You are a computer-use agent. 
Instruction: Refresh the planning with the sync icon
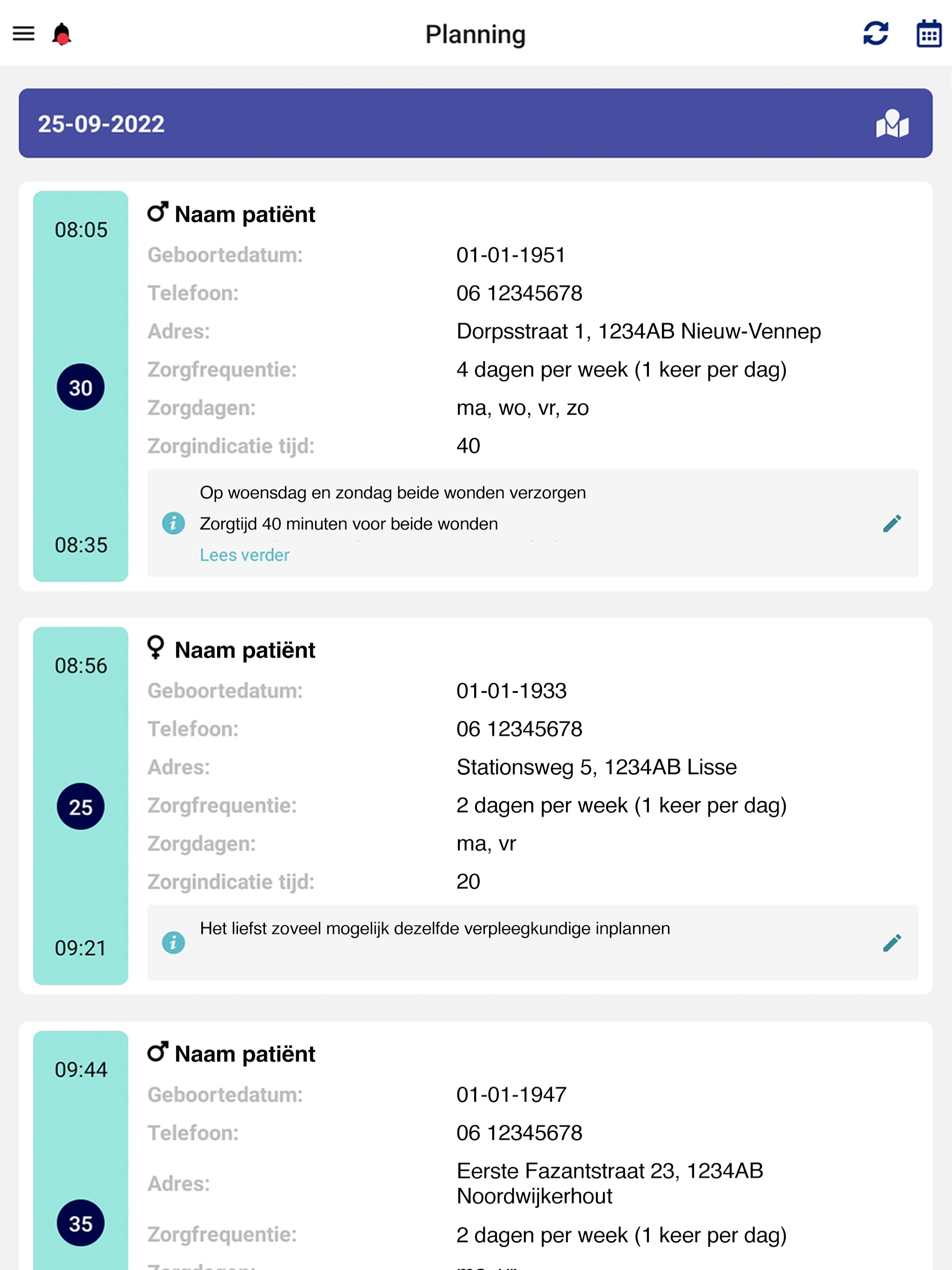point(875,33)
